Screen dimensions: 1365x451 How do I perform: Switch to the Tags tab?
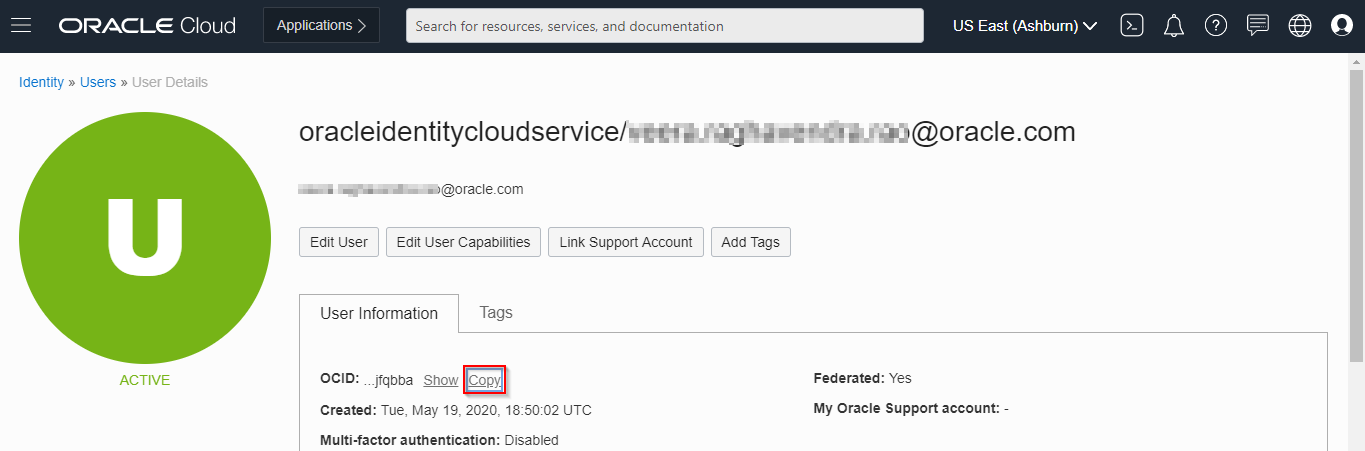tap(496, 313)
